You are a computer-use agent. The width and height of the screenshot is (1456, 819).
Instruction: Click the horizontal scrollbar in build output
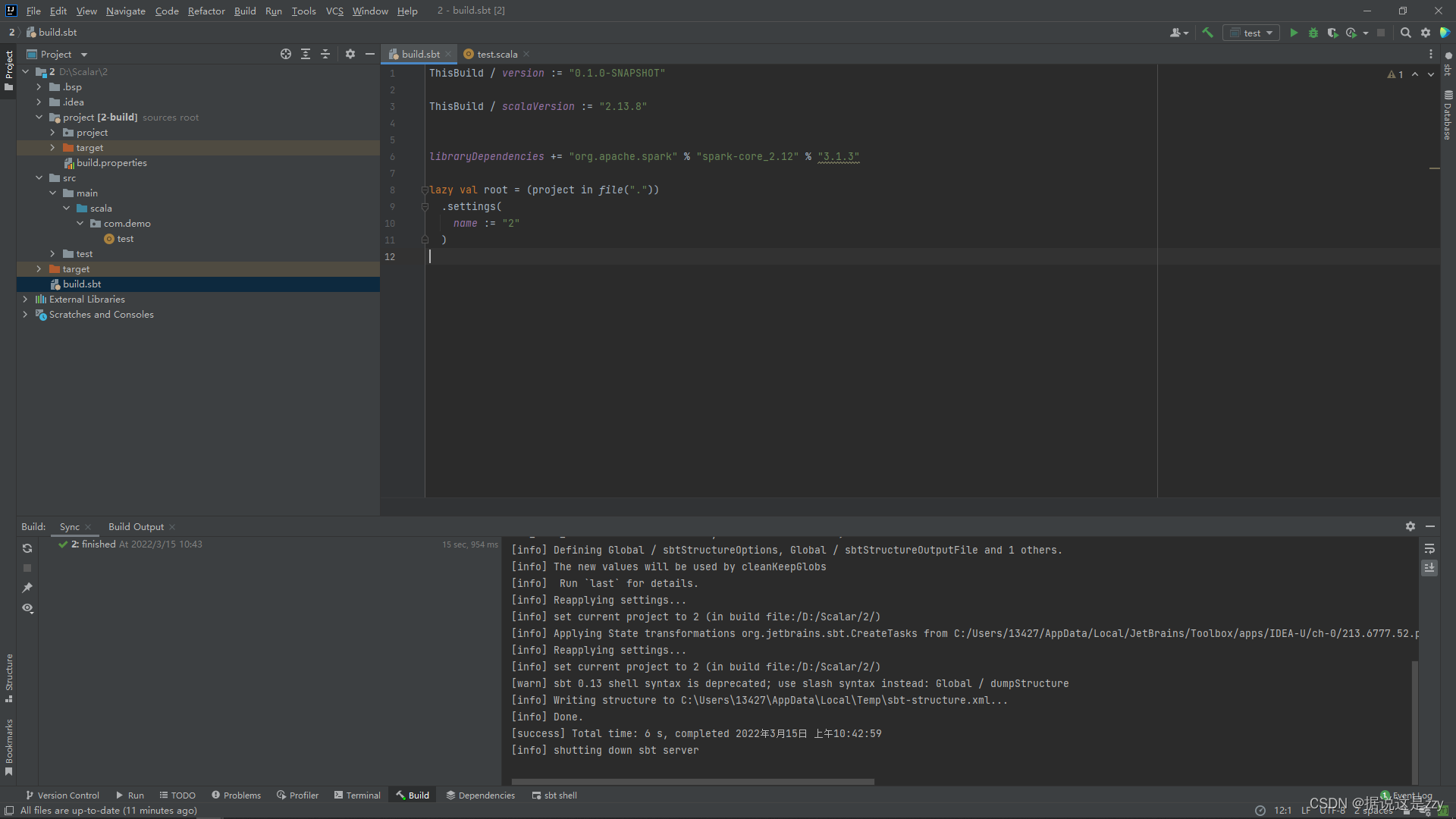click(692, 781)
